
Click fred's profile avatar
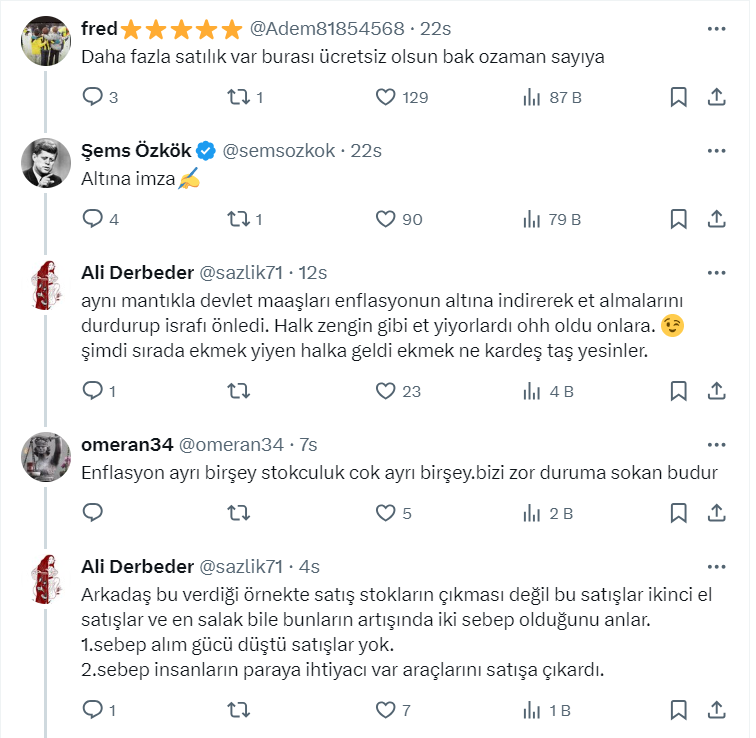coord(45,40)
